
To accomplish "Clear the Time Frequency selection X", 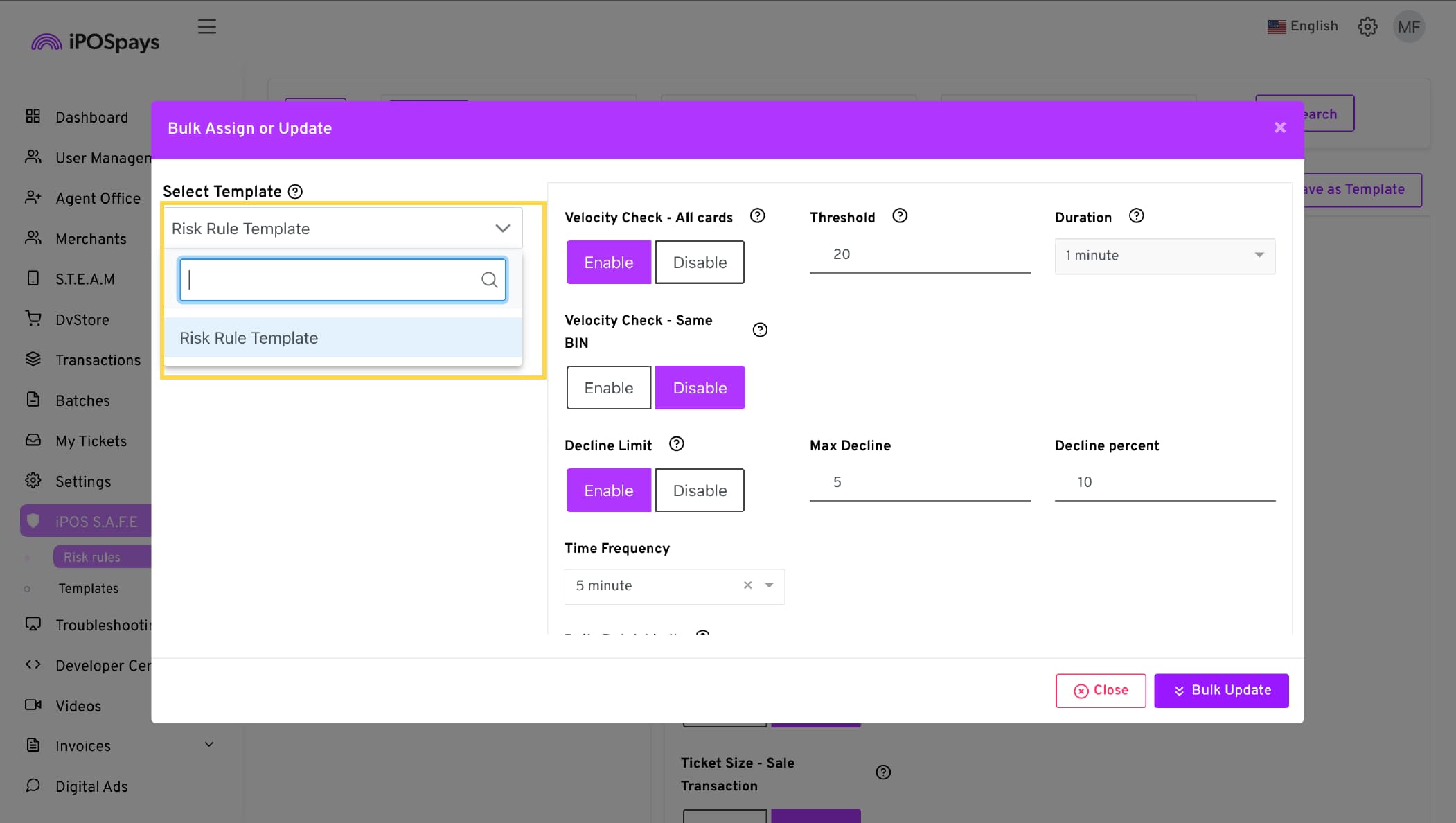I will tap(747, 585).
